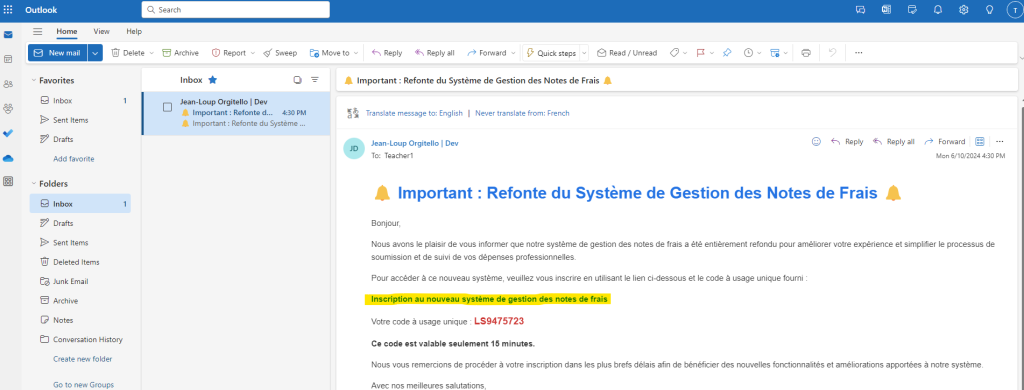
Task: Open Groups from the left rail
Action: [8, 108]
